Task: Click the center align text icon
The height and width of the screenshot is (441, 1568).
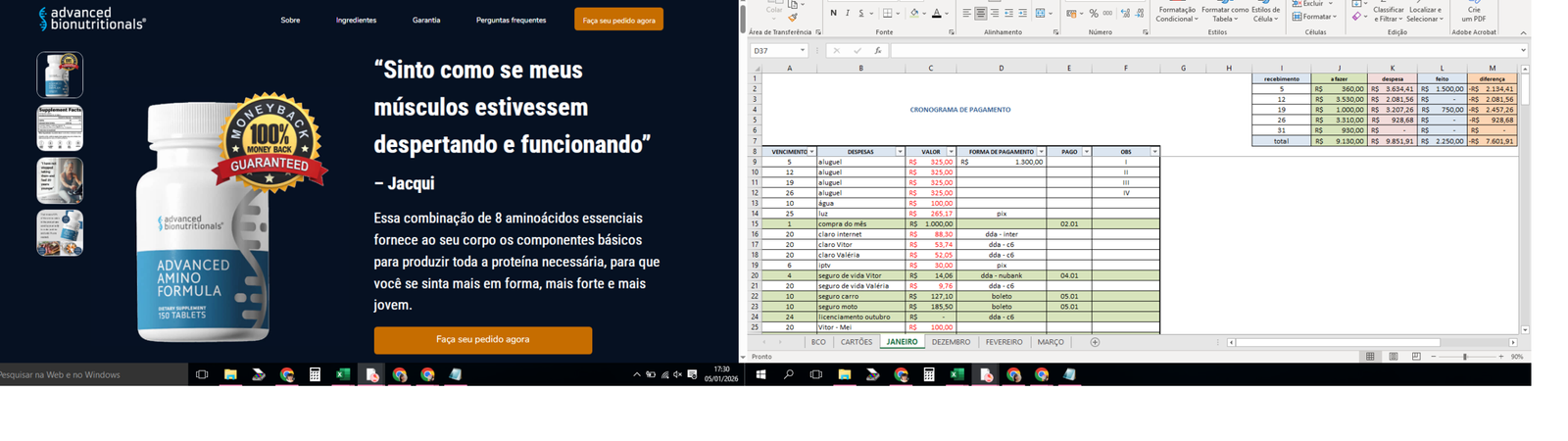Action: (980, 14)
